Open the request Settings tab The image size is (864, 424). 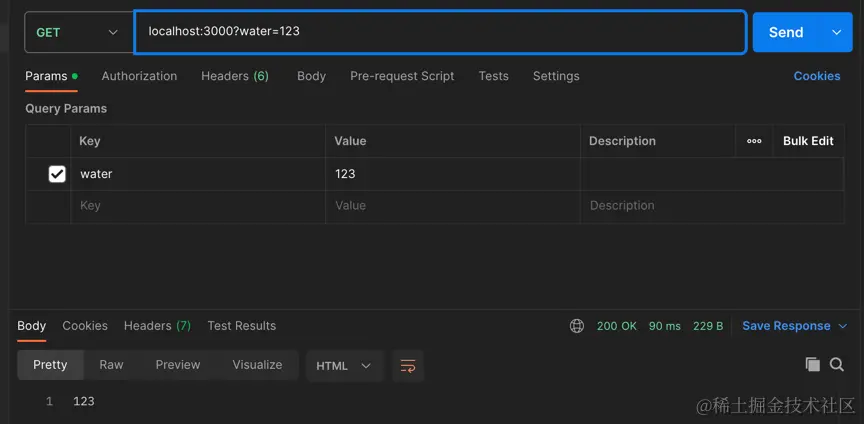tap(556, 76)
